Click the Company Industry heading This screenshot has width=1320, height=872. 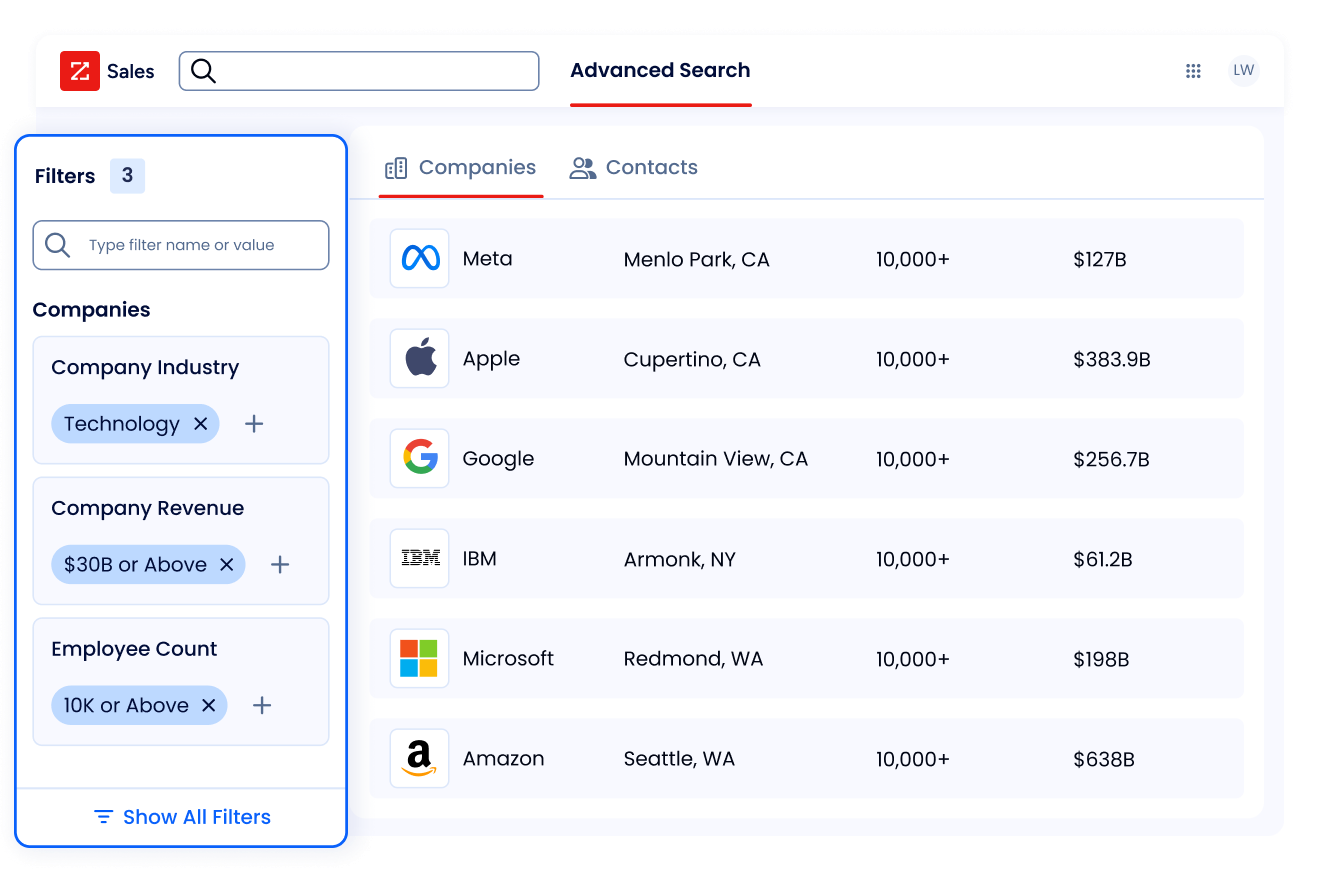[x=145, y=368]
